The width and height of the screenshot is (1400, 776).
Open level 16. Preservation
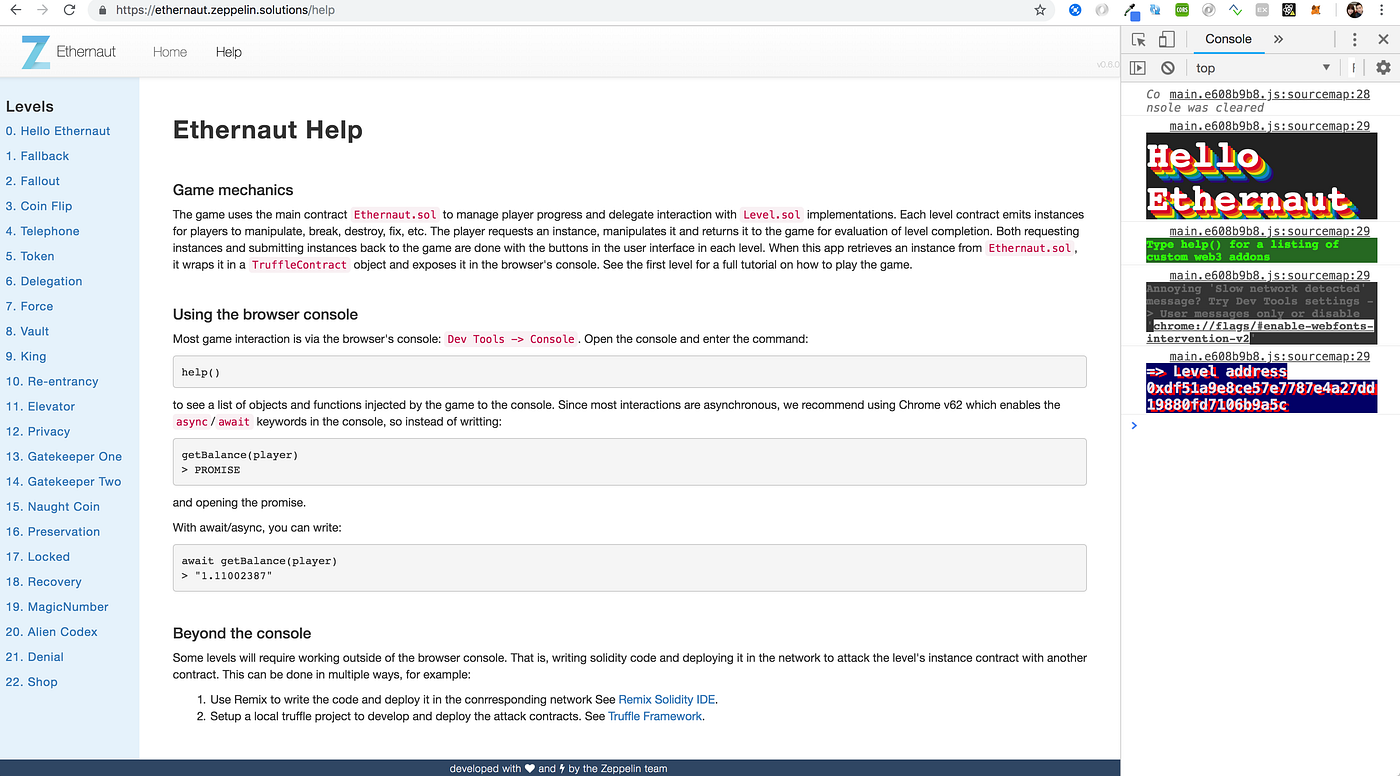[x=53, y=531]
